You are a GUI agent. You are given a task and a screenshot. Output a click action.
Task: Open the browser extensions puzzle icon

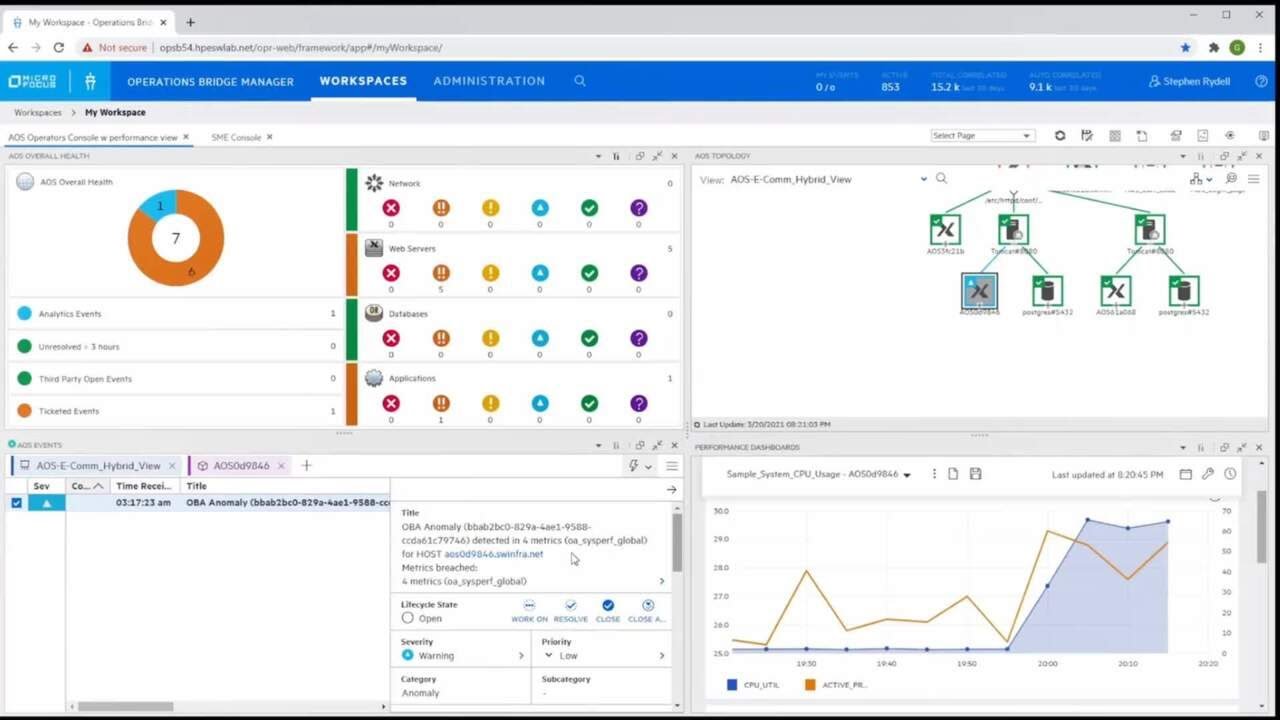1214,47
